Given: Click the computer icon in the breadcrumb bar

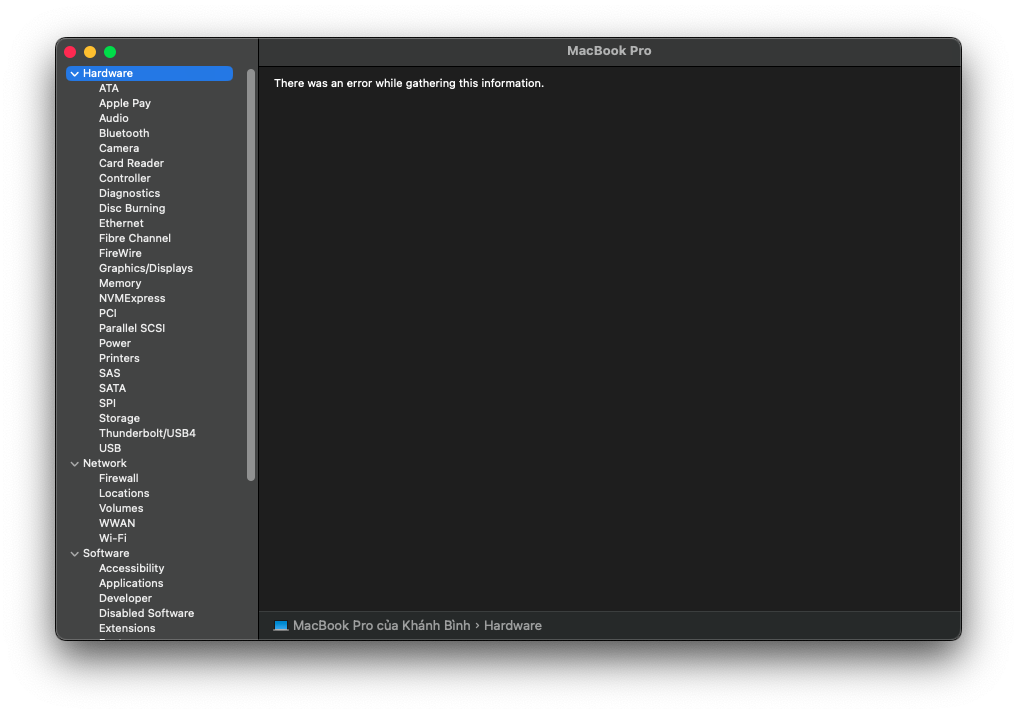Looking at the screenshot, I should 281,625.
